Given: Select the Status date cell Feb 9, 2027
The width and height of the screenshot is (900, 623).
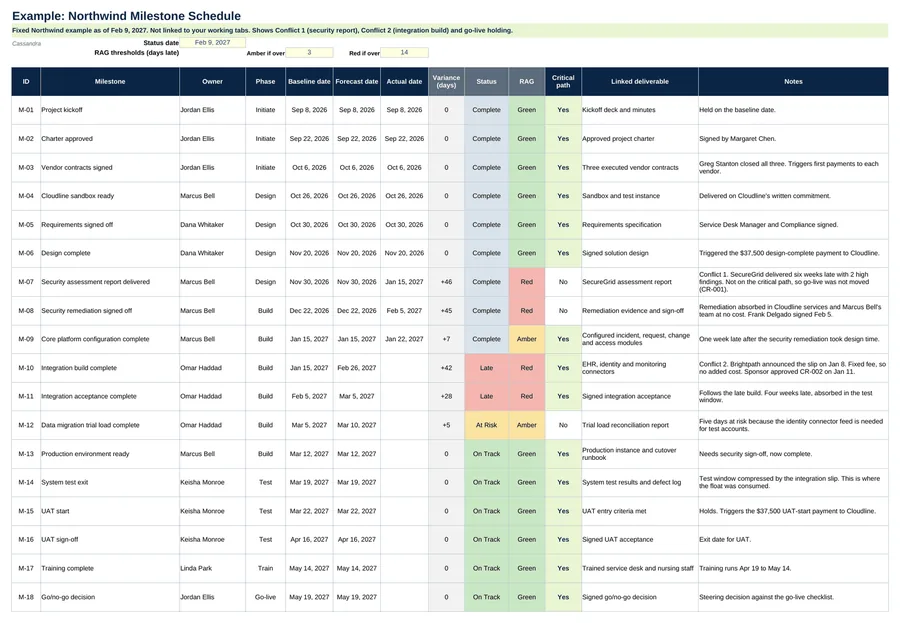Looking at the screenshot, I should pyautogui.click(x=212, y=42).
